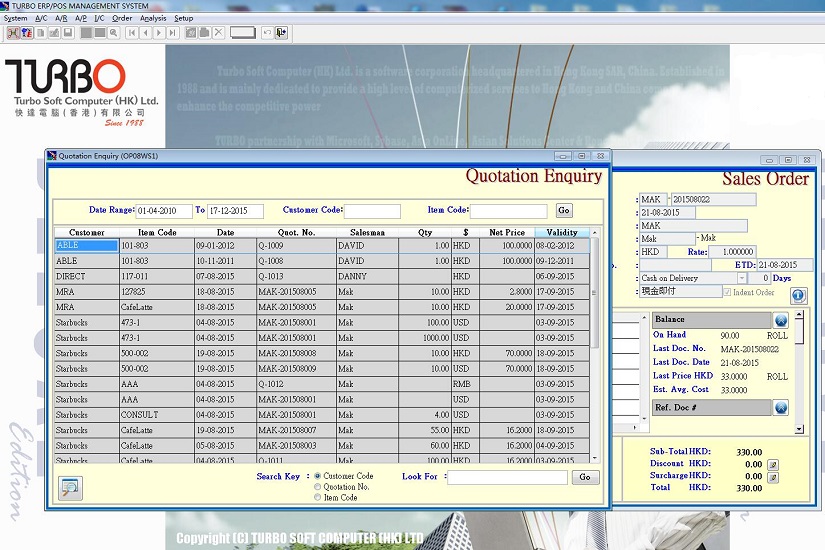Click the blue info icon in Sales Order
Viewport: 825px width, 550px height.
tap(798, 295)
